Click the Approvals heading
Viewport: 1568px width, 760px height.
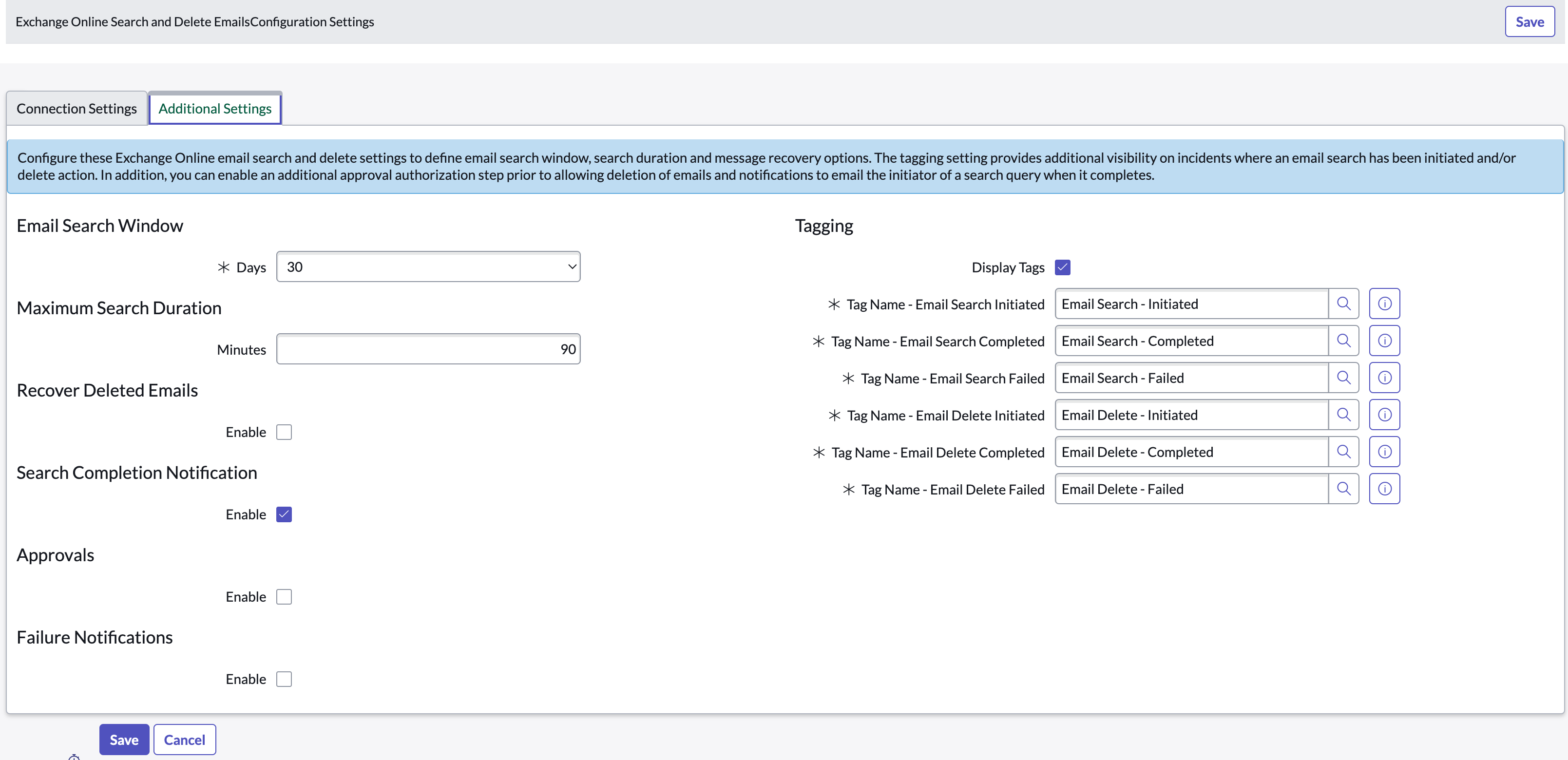point(56,555)
